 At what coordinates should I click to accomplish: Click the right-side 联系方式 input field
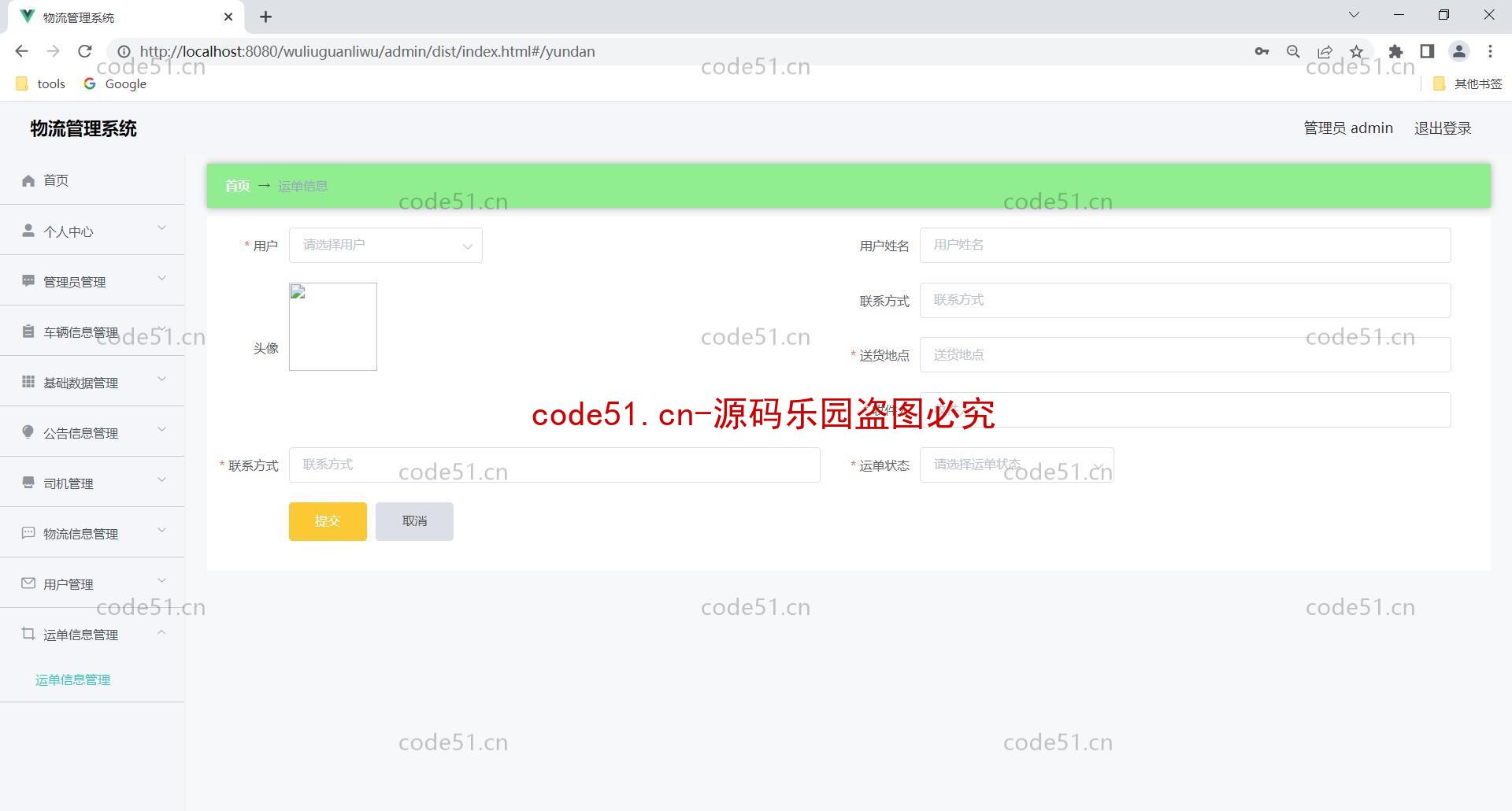pyautogui.click(x=1185, y=300)
